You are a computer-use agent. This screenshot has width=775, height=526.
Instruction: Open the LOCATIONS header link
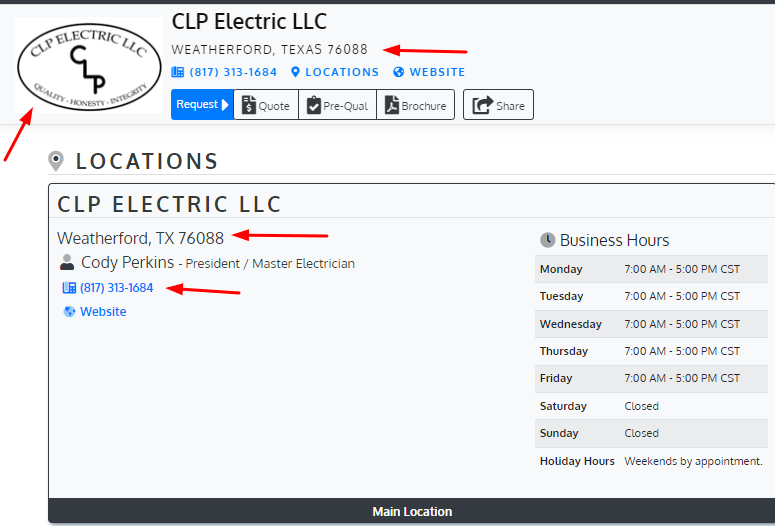tap(342, 72)
